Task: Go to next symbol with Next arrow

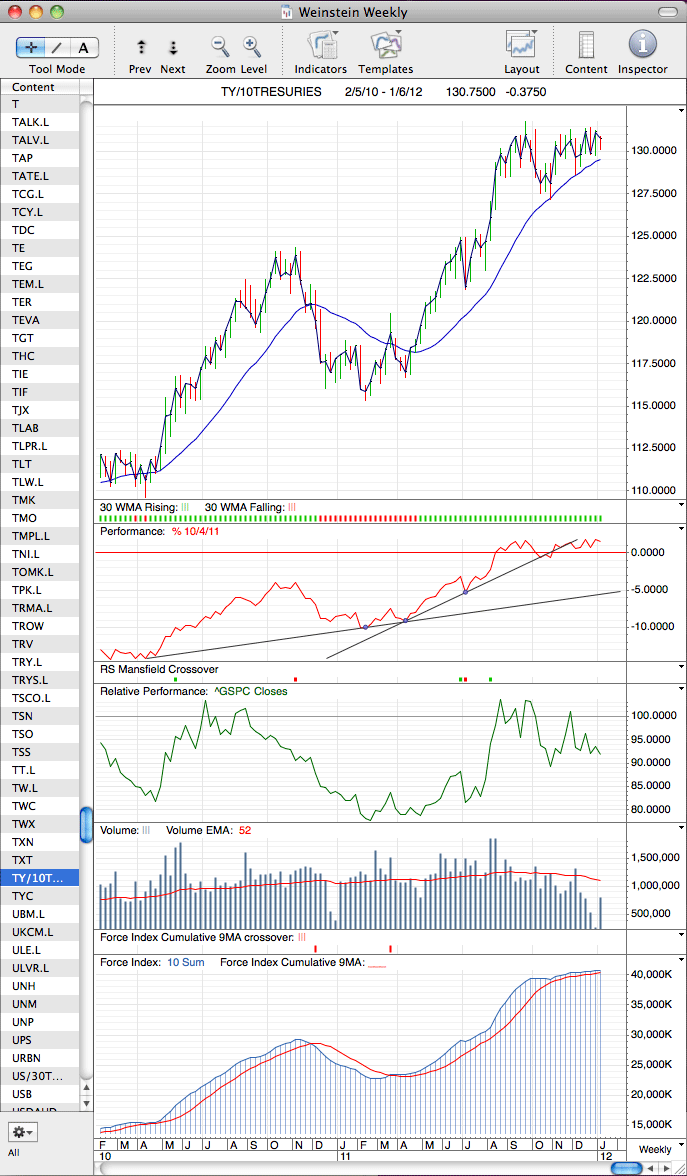Action: 172,48
